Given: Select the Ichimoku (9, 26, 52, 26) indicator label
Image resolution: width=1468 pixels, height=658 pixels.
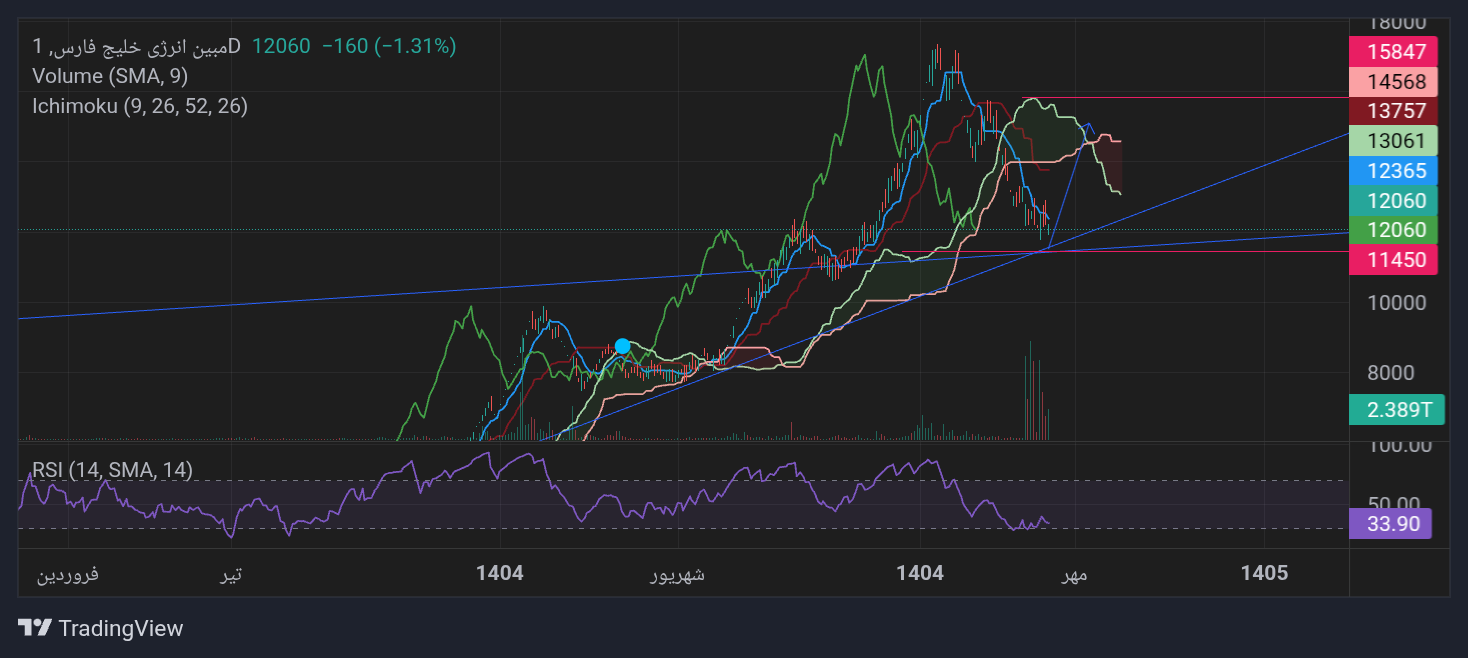Looking at the screenshot, I should pos(140,106).
